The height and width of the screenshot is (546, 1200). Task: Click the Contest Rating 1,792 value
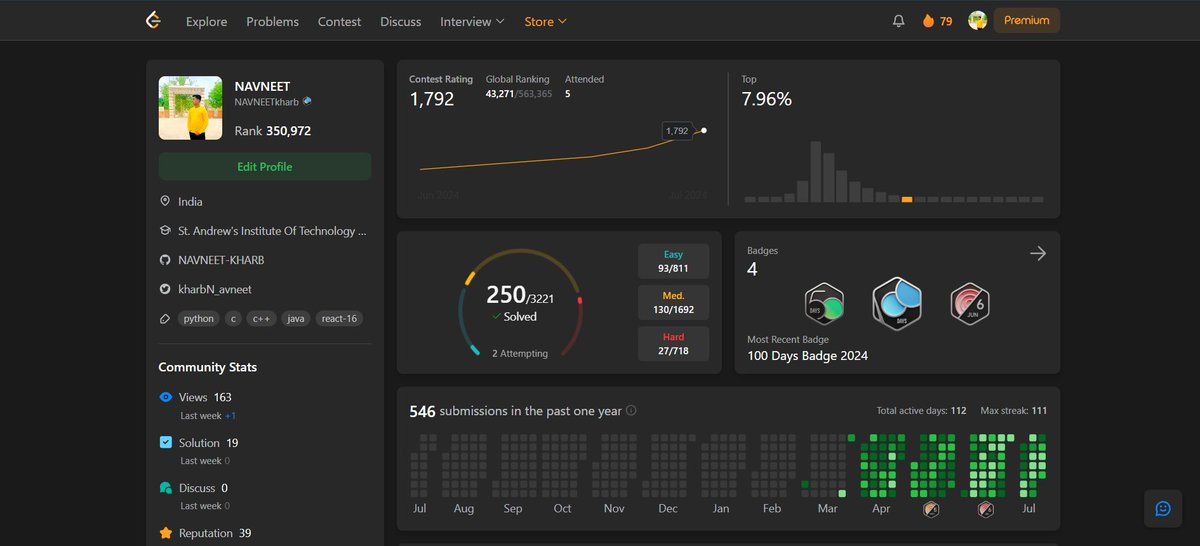(x=432, y=99)
